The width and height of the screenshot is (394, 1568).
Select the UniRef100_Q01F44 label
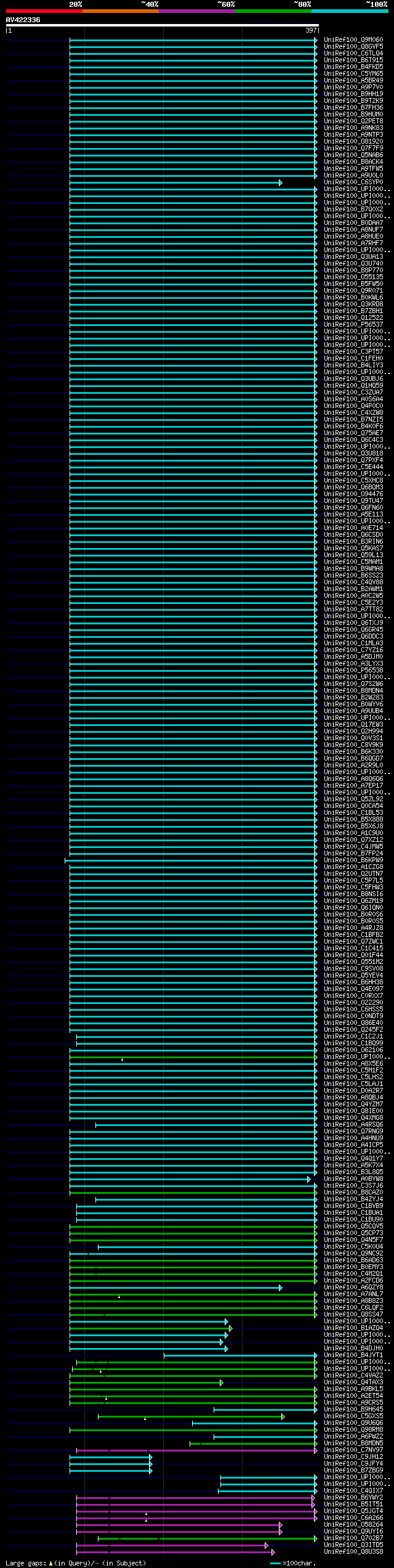click(353, 955)
